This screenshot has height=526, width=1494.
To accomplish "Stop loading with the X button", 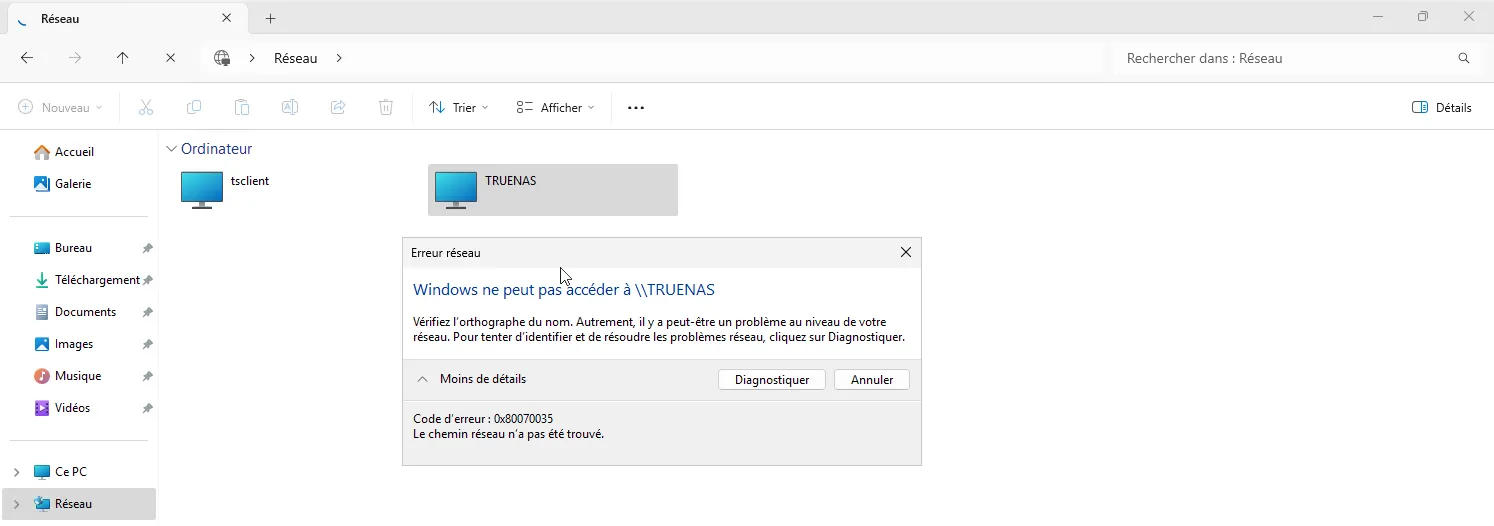I will click(x=171, y=58).
